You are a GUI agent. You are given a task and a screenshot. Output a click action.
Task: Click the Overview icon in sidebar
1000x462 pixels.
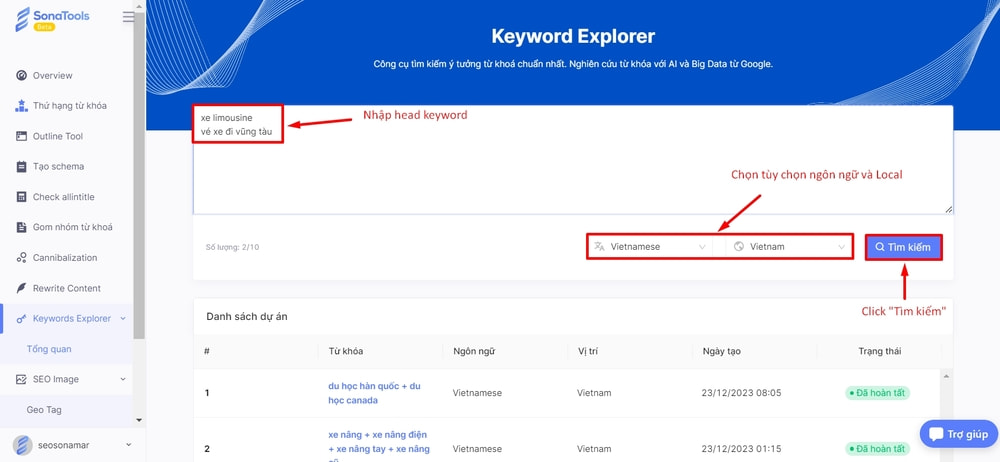pos(22,76)
